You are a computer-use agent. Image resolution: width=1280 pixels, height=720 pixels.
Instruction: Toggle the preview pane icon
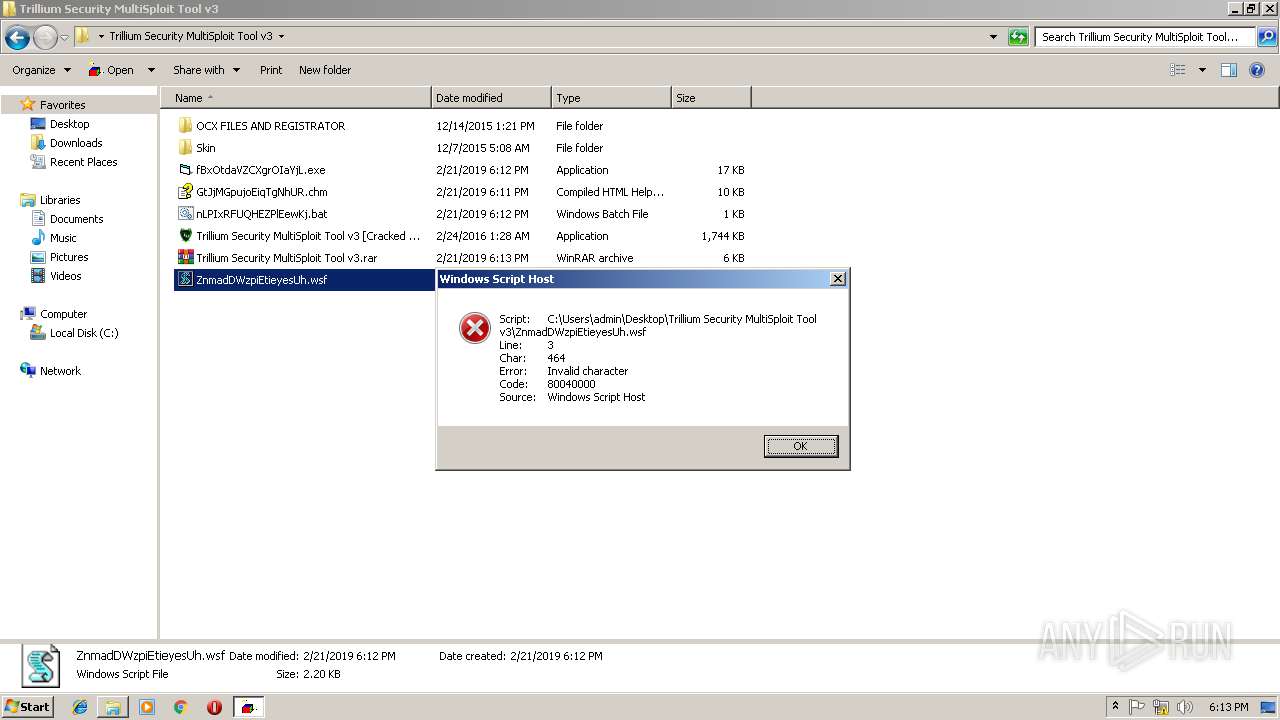(1229, 70)
